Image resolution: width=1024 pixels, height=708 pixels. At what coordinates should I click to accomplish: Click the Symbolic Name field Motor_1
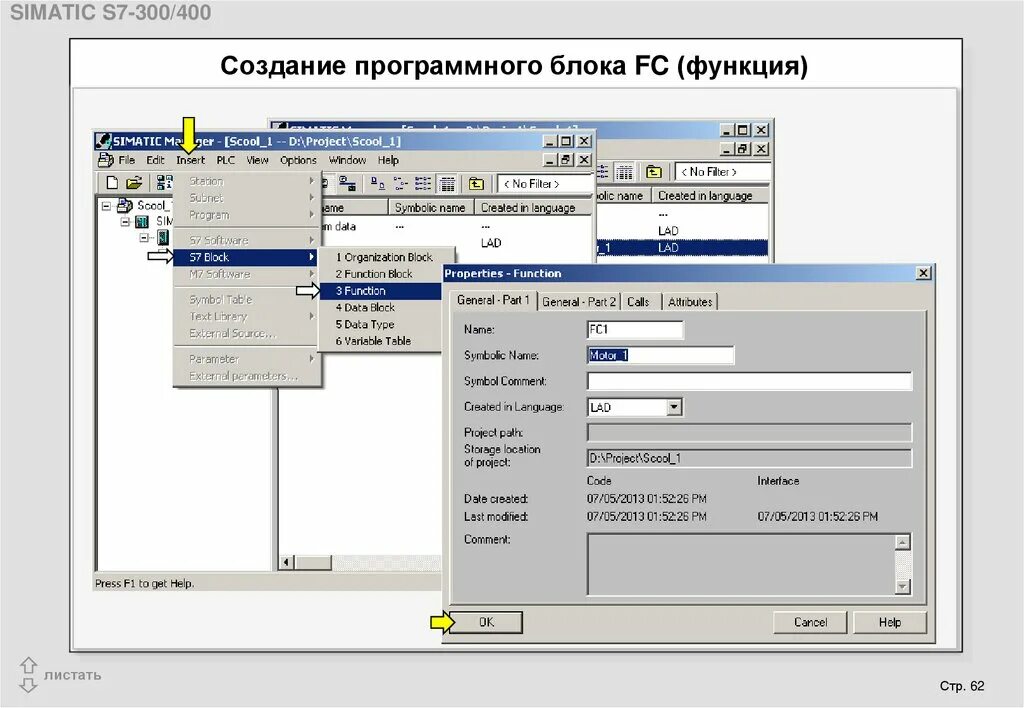click(x=660, y=355)
